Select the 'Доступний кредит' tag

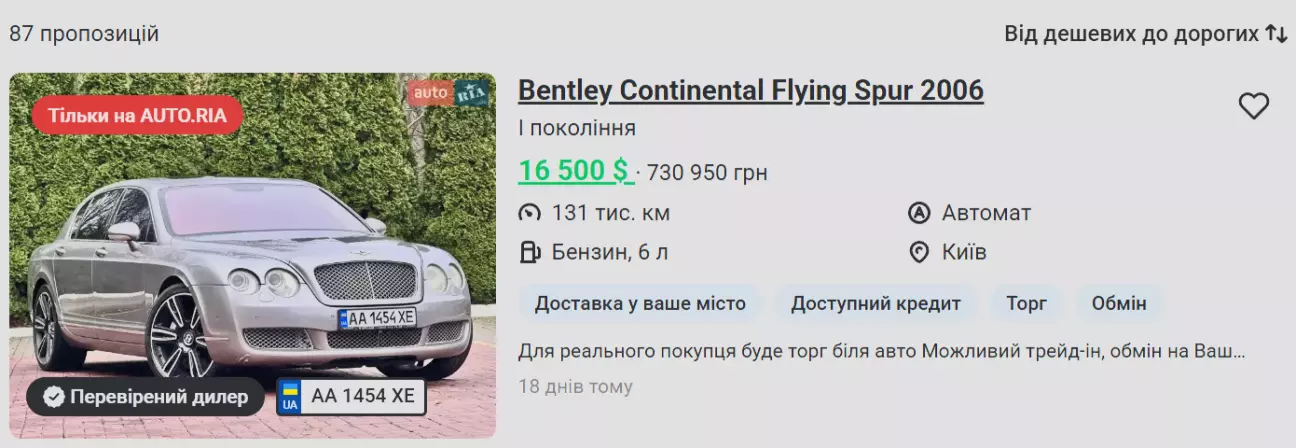[876, 303]
